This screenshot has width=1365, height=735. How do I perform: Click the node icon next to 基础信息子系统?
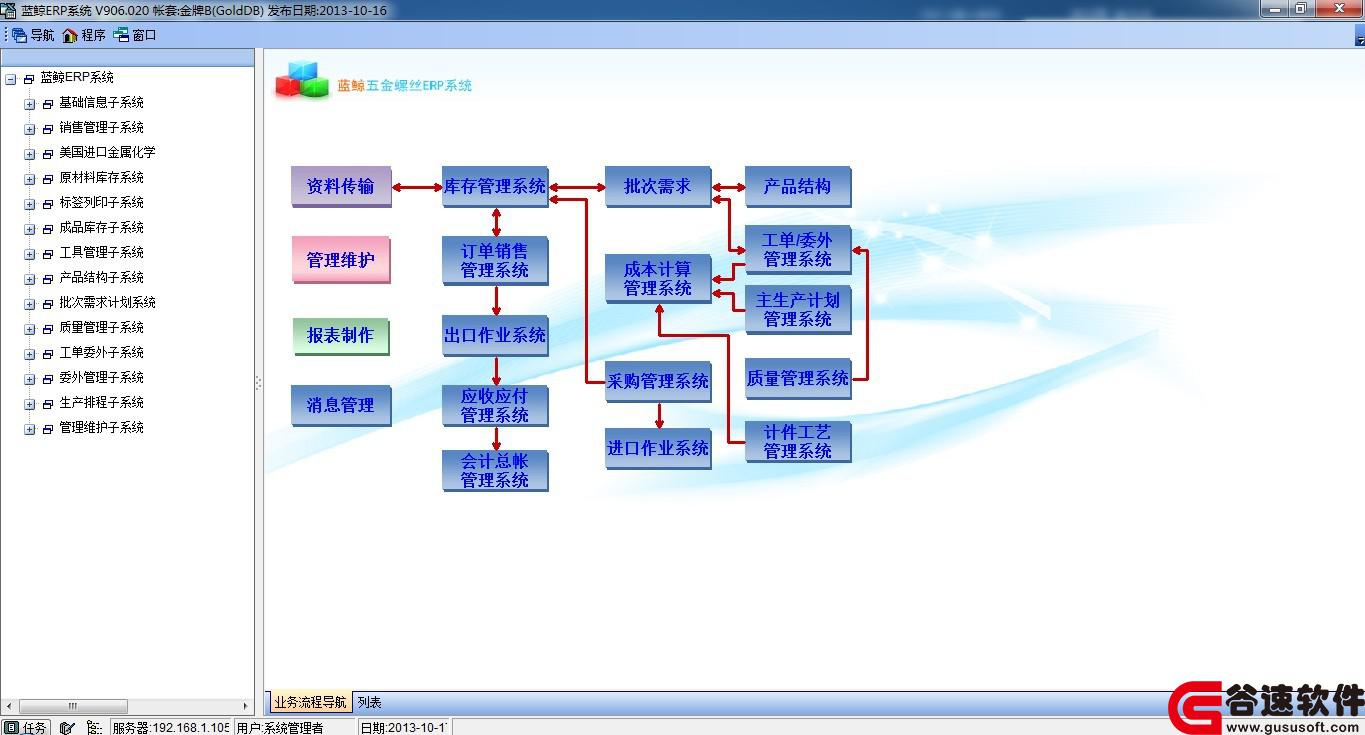coord(48,103)
